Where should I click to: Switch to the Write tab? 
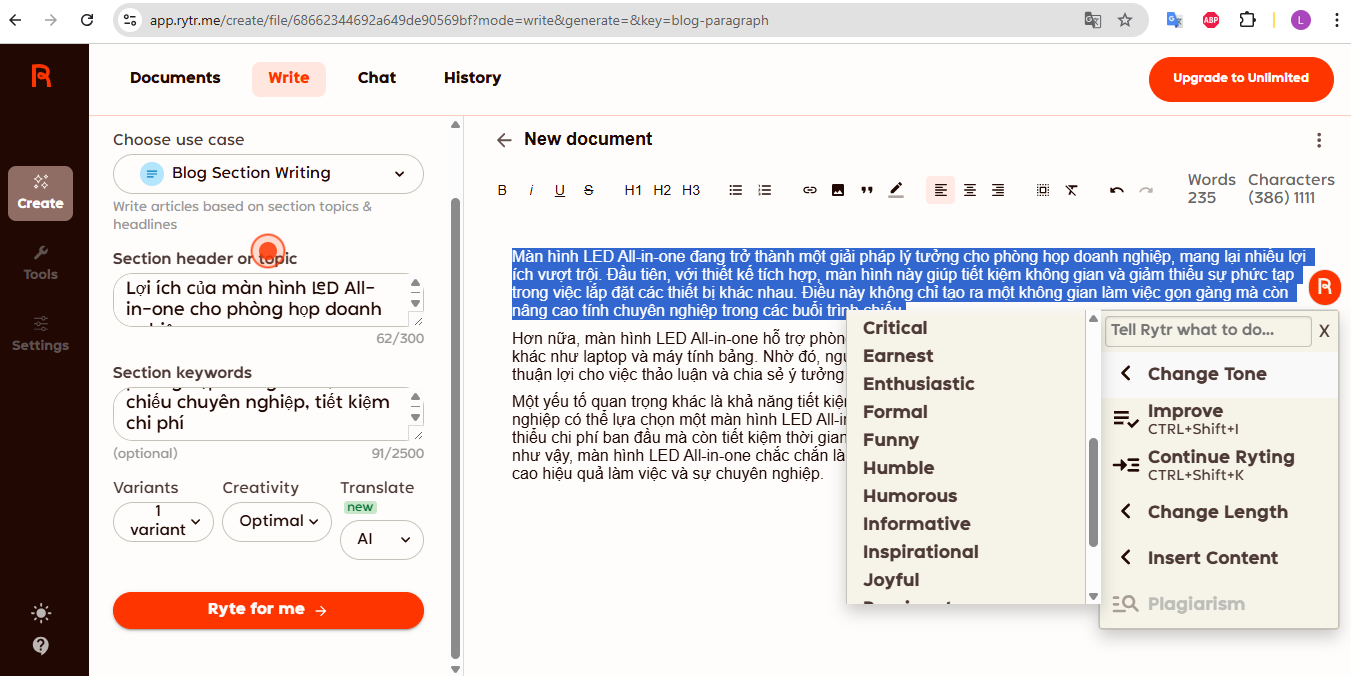point(289,78)
